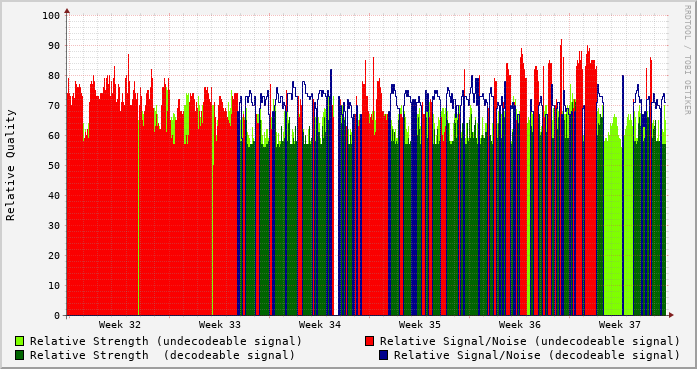Click the red arrow atop the y-axis
Viewport: 697px width, 369px height.
tap(67, 11)
